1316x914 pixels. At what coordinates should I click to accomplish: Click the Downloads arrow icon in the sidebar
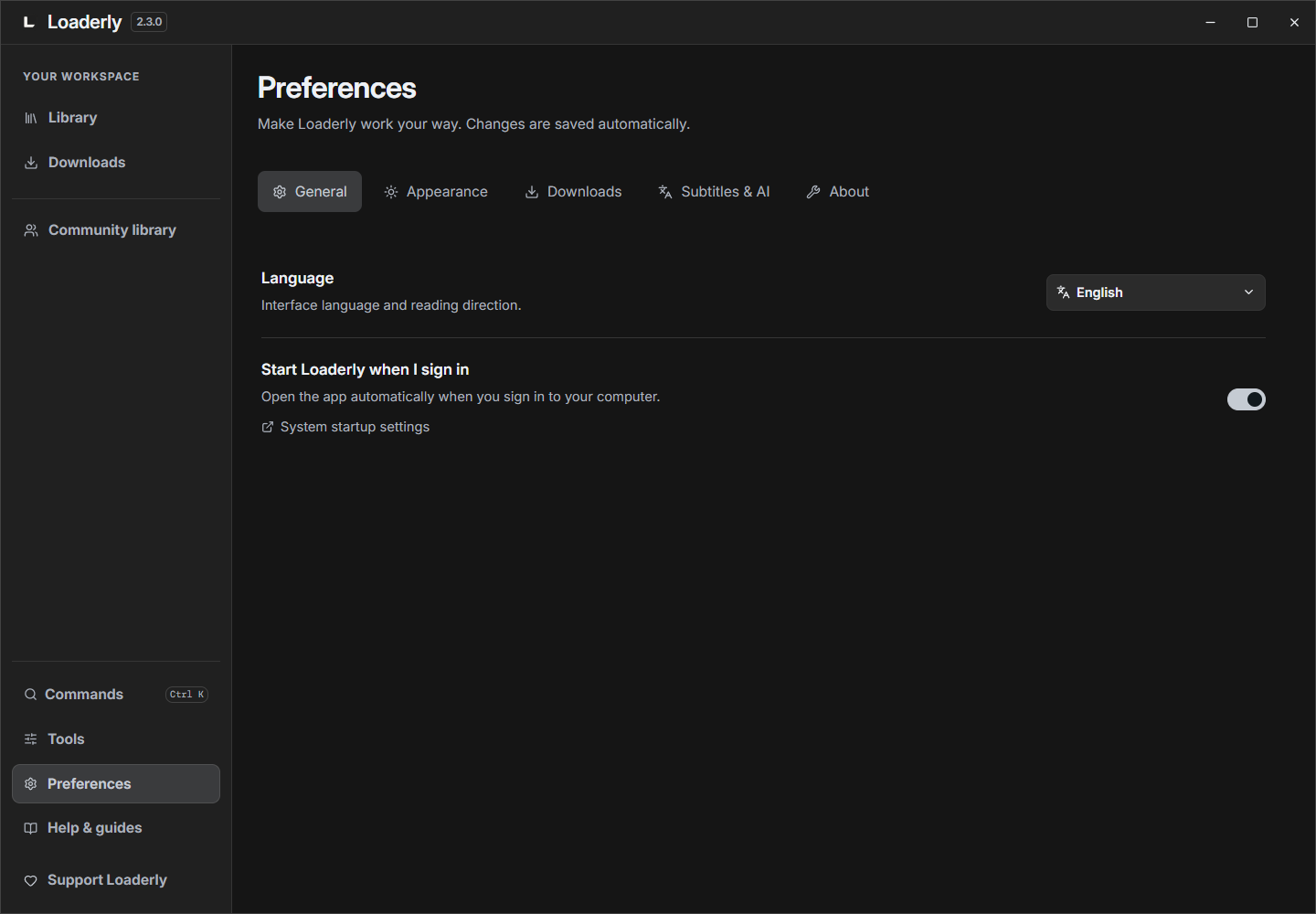point(31,163)
